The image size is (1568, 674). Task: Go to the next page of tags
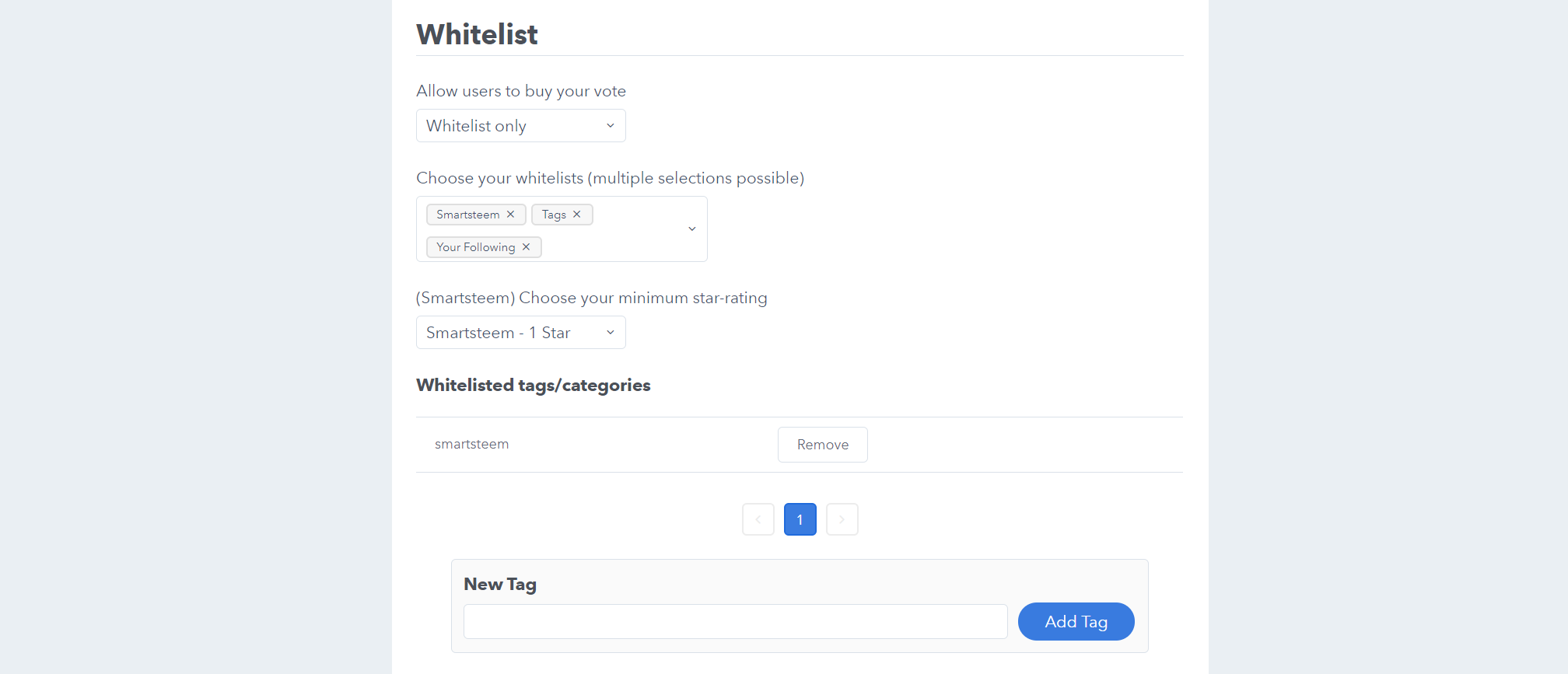pos(842,519)
